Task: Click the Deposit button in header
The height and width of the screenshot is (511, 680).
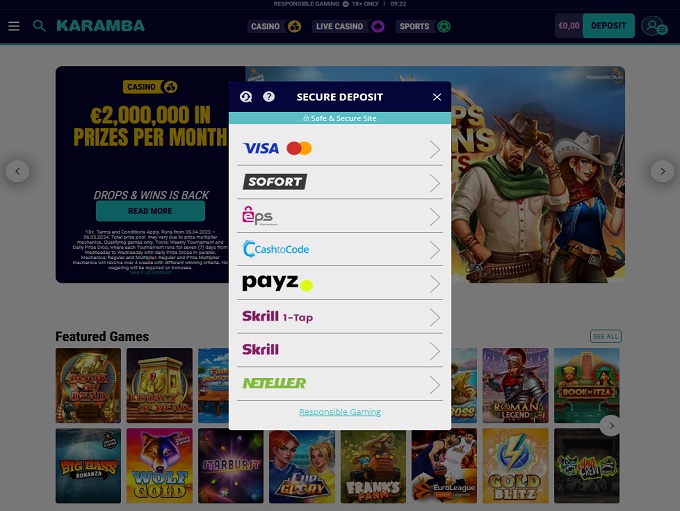Action: tap(608, 26)
